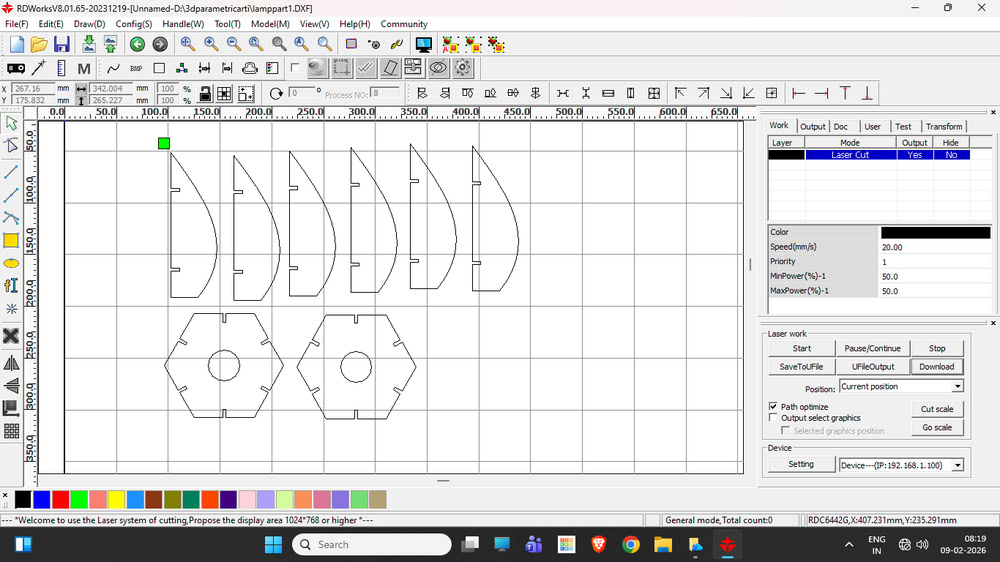Save file with blue floppy disk icon
This screenshot has height=562, width=1000.
coord(61,44)
